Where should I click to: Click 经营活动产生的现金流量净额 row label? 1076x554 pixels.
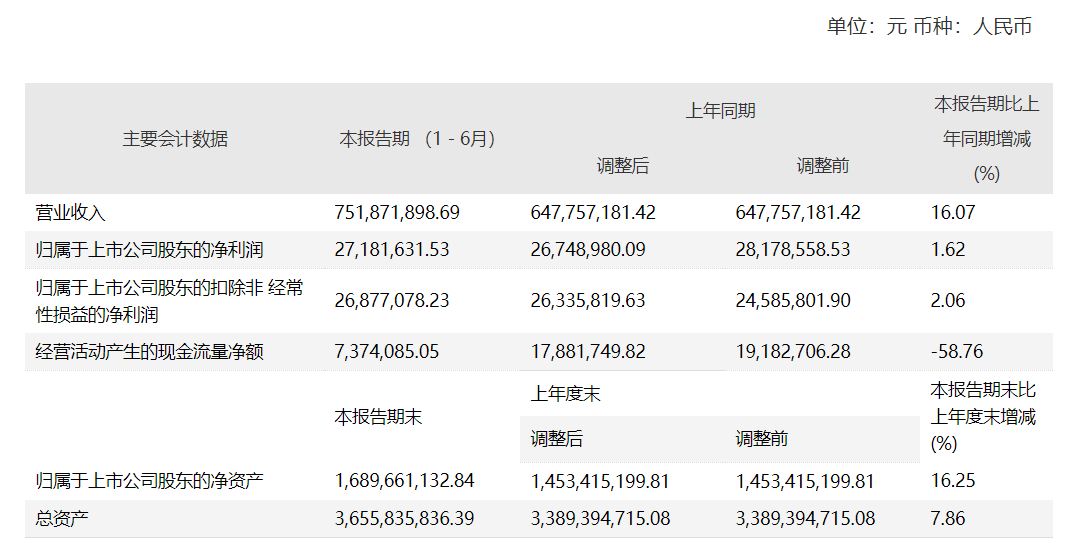click(x=149, y=352)
